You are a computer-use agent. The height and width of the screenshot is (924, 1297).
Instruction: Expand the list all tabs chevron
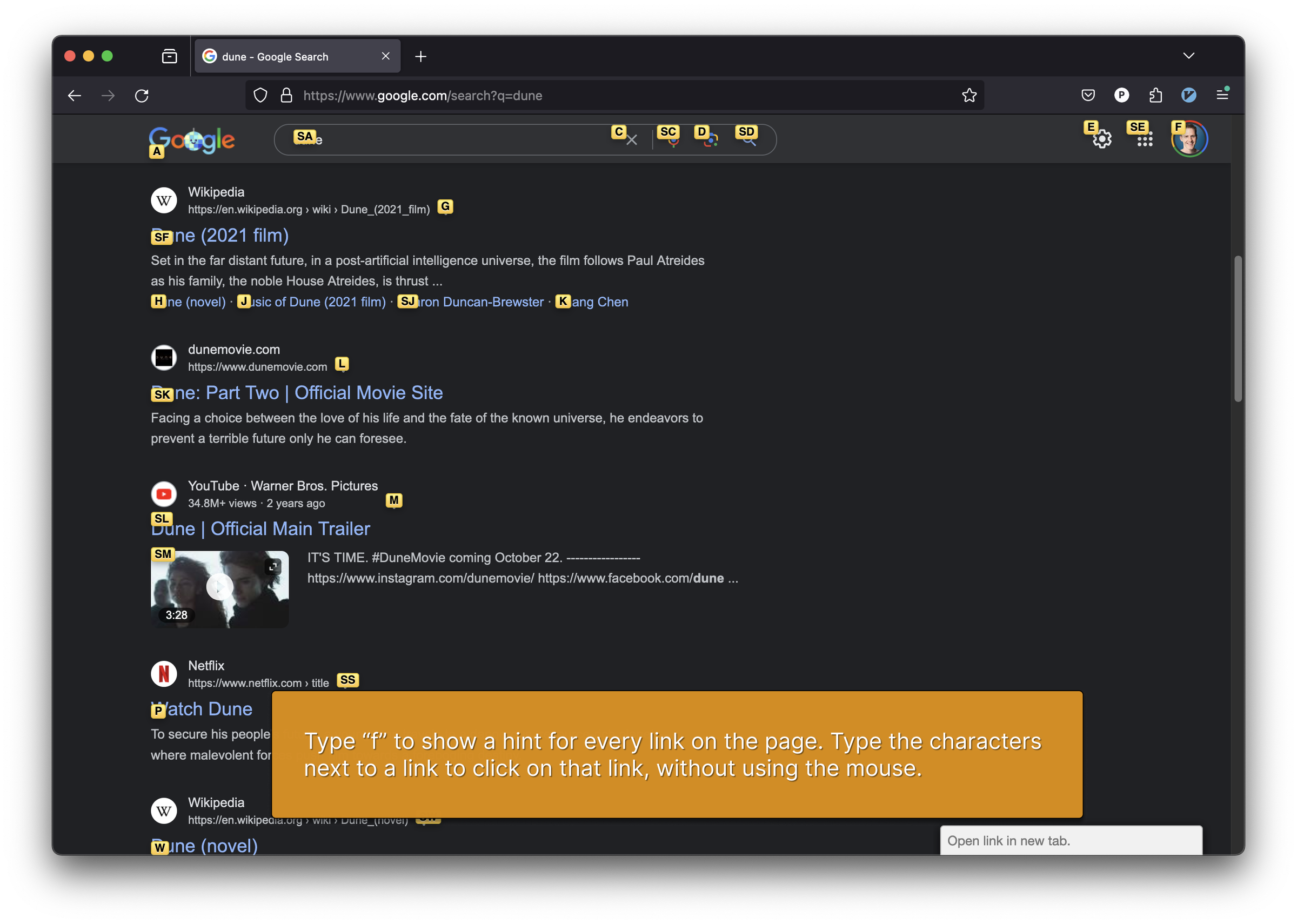click(1188, 56)
